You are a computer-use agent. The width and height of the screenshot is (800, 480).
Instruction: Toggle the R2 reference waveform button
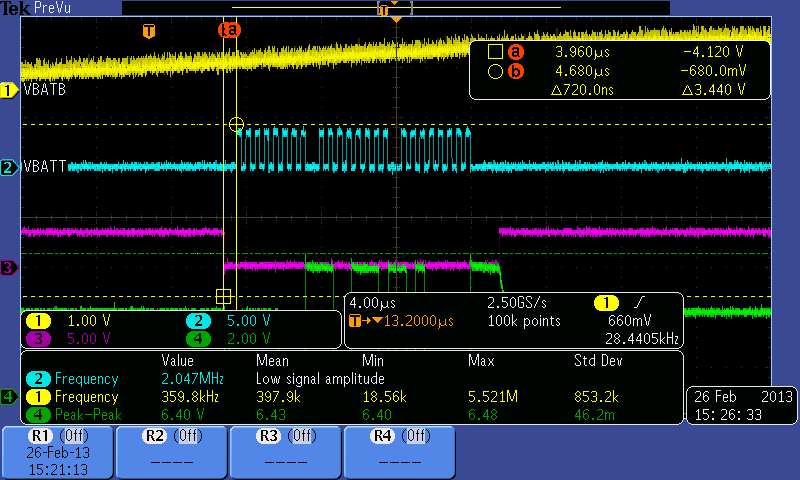pyautogui.click(x=172, y=452)
